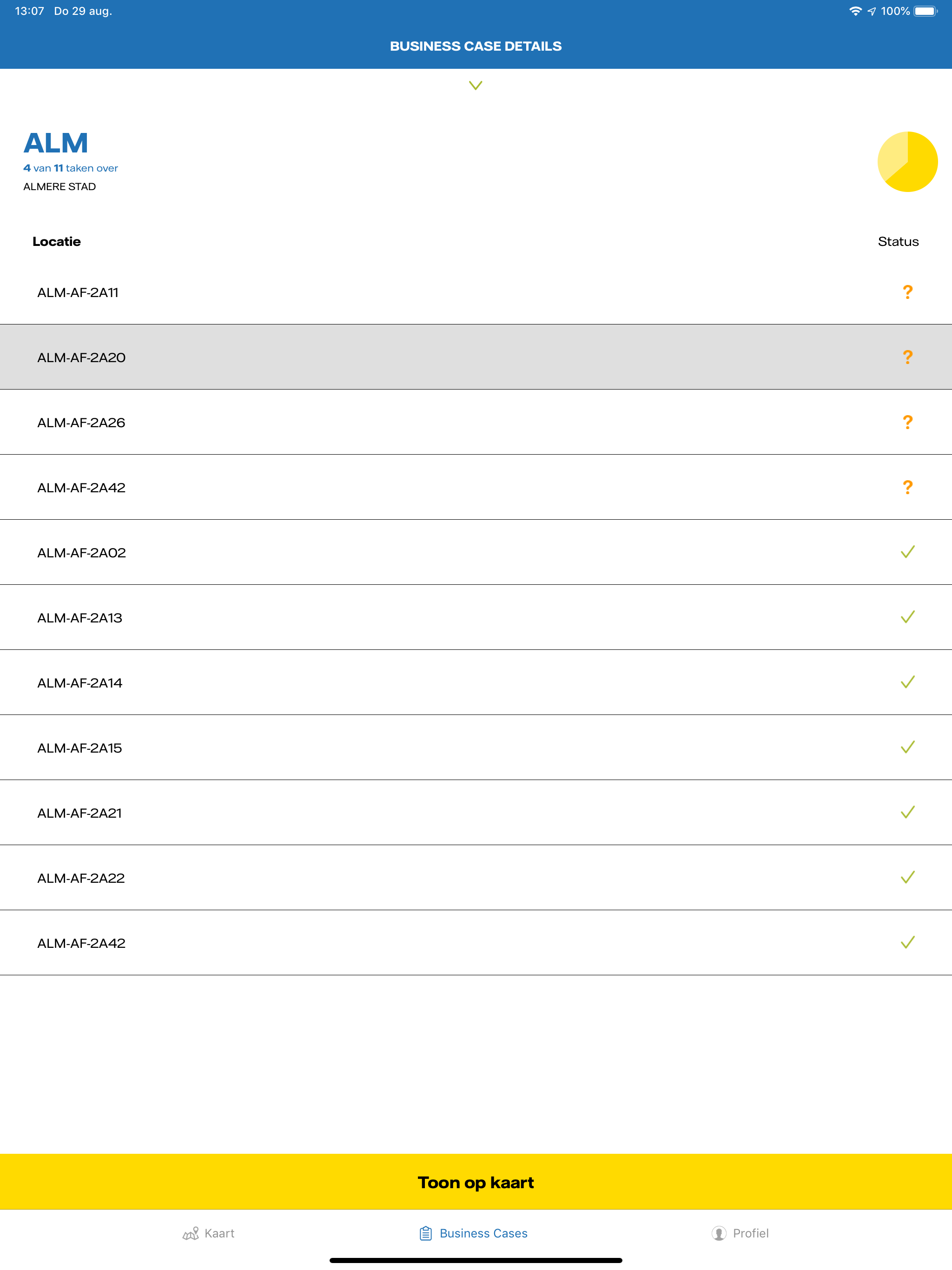The height and width of the screenshot is (1270, 952).
Task: Click the map icon in bottom bar
Action: [x=191, y=1233]
